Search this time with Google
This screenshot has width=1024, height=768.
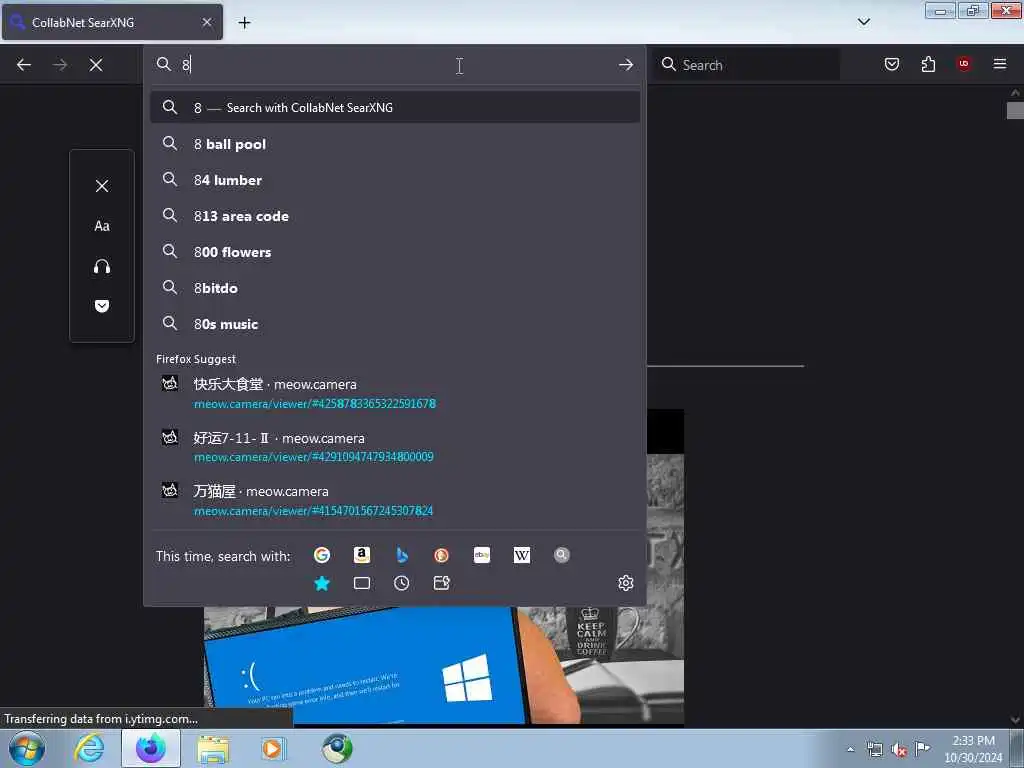point(321,555)
